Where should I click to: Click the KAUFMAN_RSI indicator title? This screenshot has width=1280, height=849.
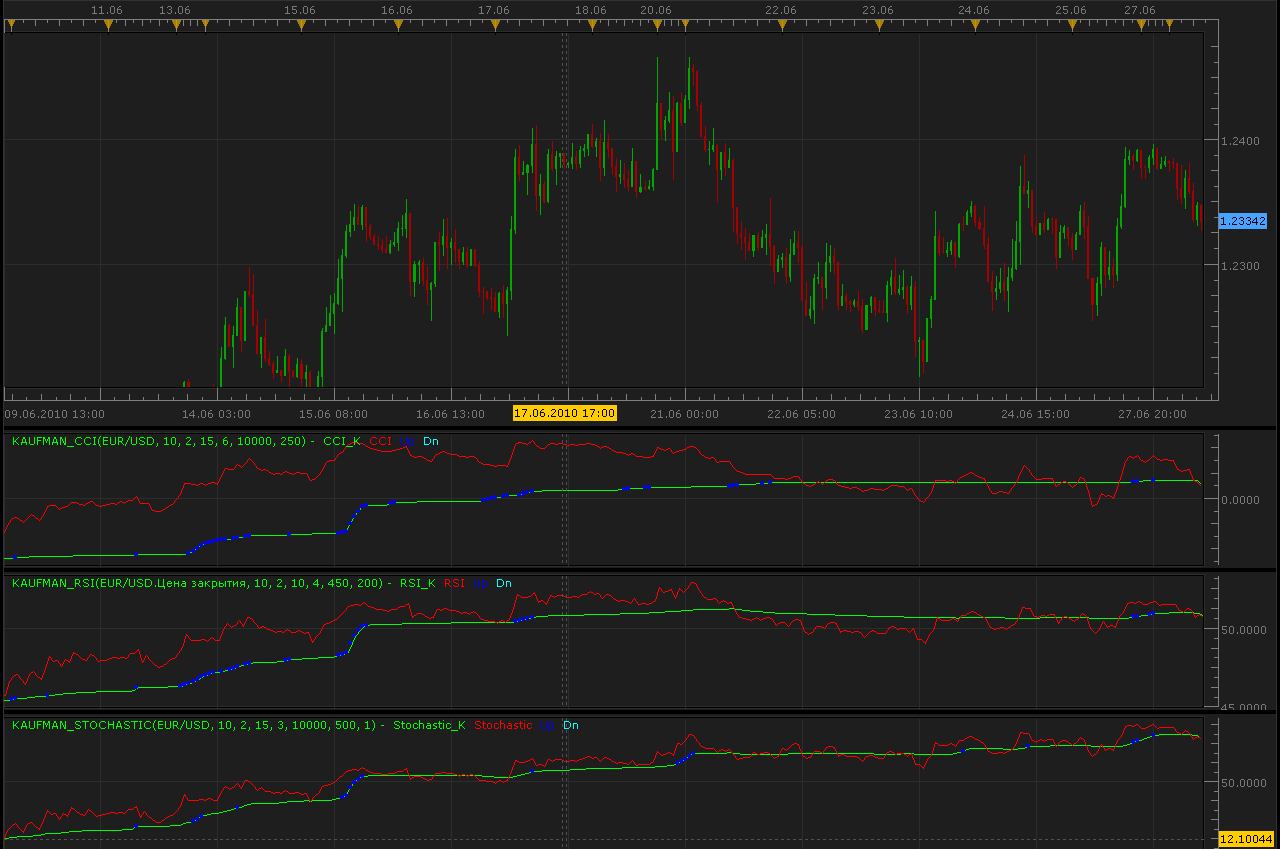198,583
